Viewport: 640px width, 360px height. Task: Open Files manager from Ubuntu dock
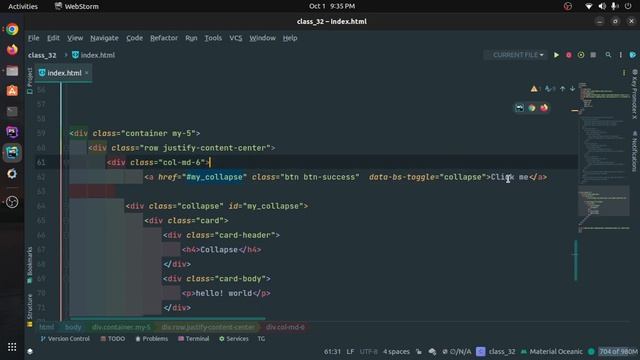[x=12, y=71]
